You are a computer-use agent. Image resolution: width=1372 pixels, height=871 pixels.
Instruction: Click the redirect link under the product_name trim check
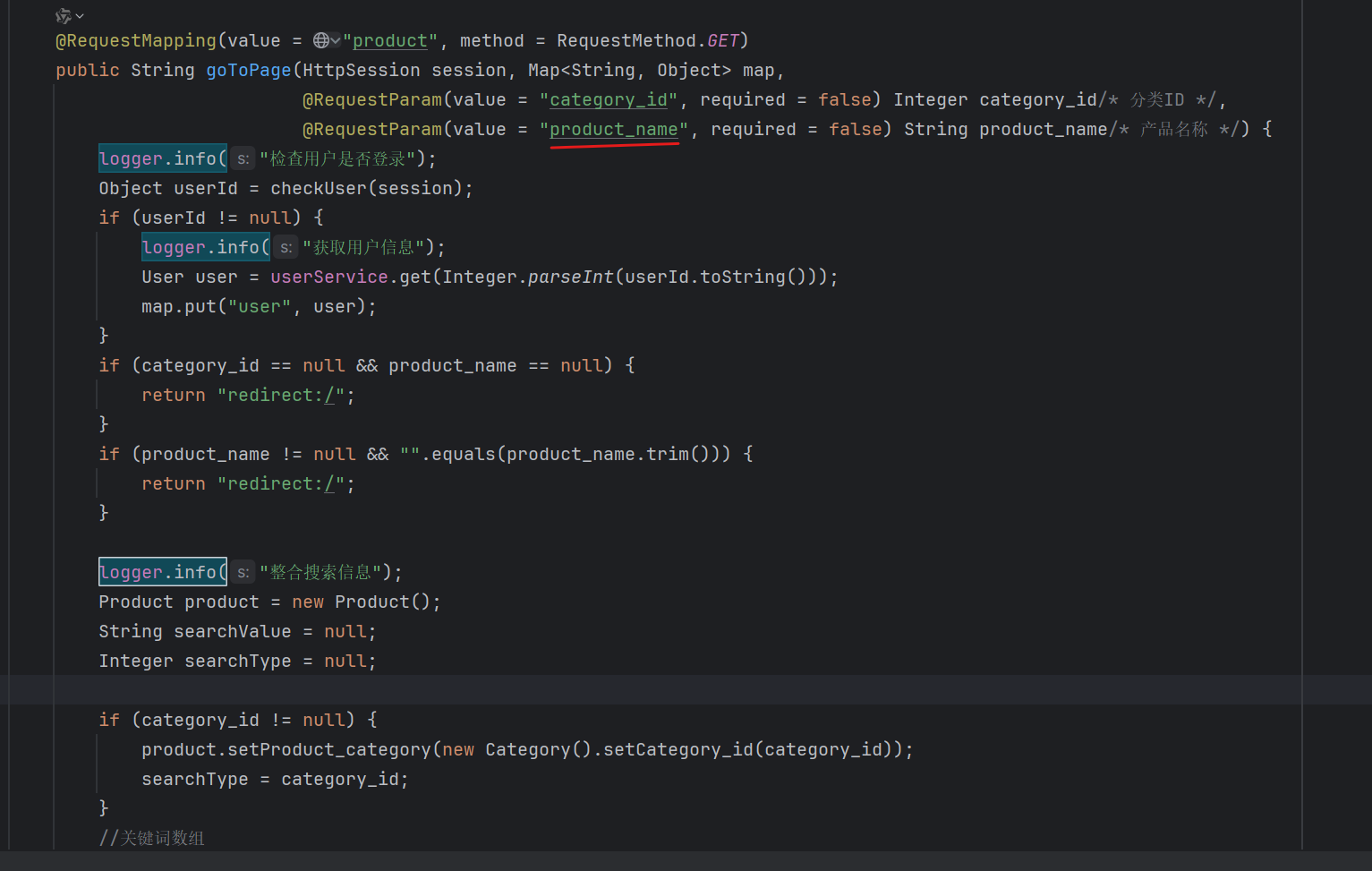click(328, 483)
